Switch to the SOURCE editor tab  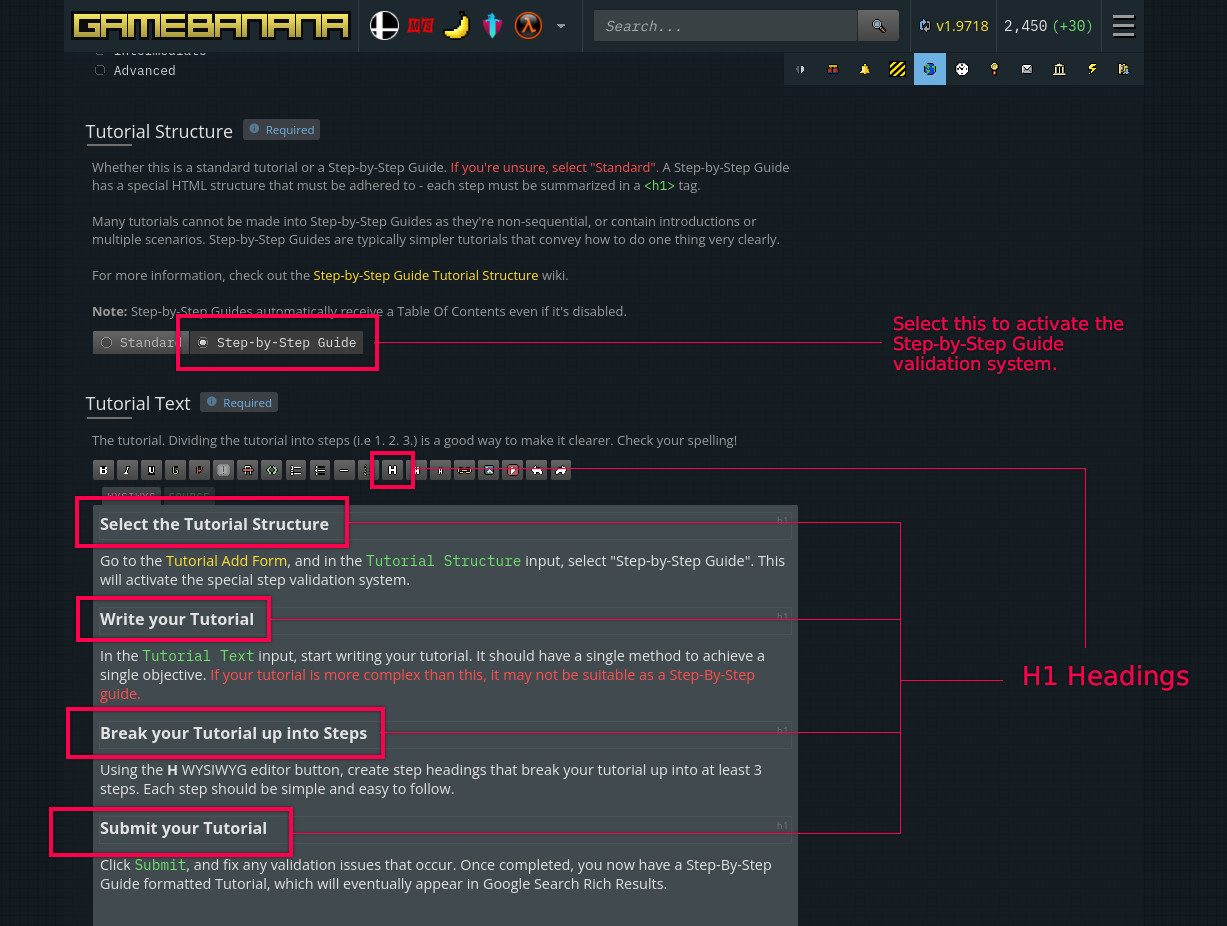(x=188, y=495)
